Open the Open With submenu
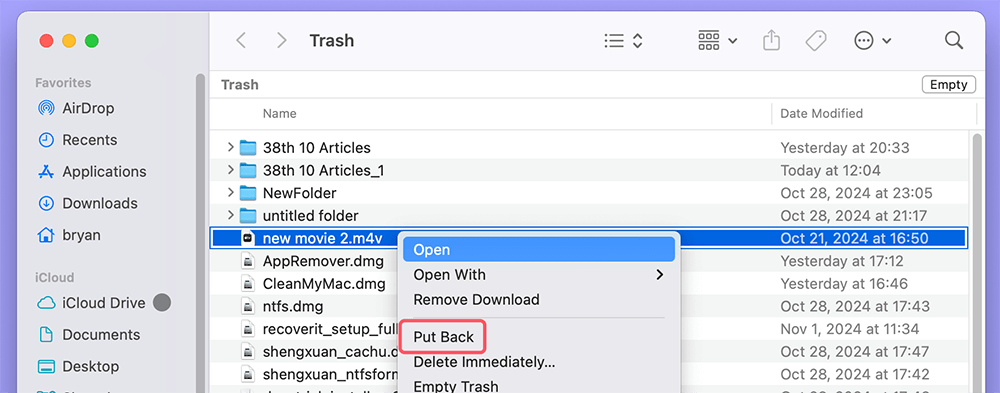This screenshot has height=393, width=1000. (x=539, y=275)
